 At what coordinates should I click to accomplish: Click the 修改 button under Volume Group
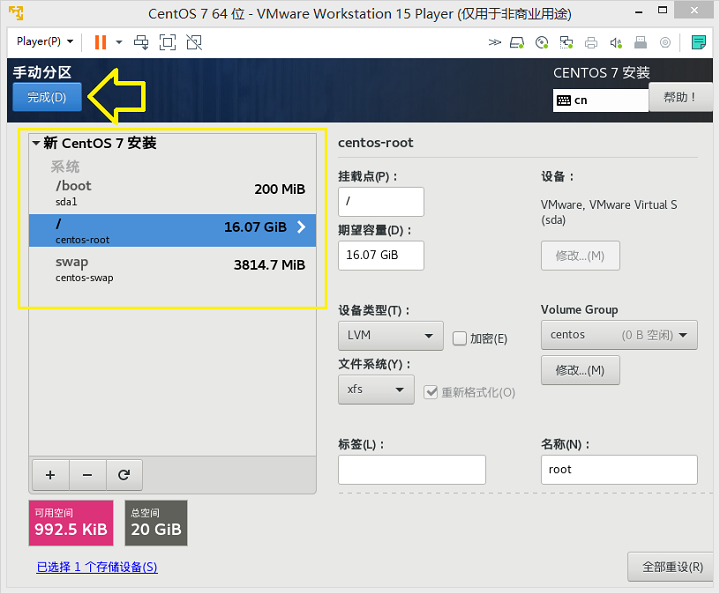(x=580, y=370)
